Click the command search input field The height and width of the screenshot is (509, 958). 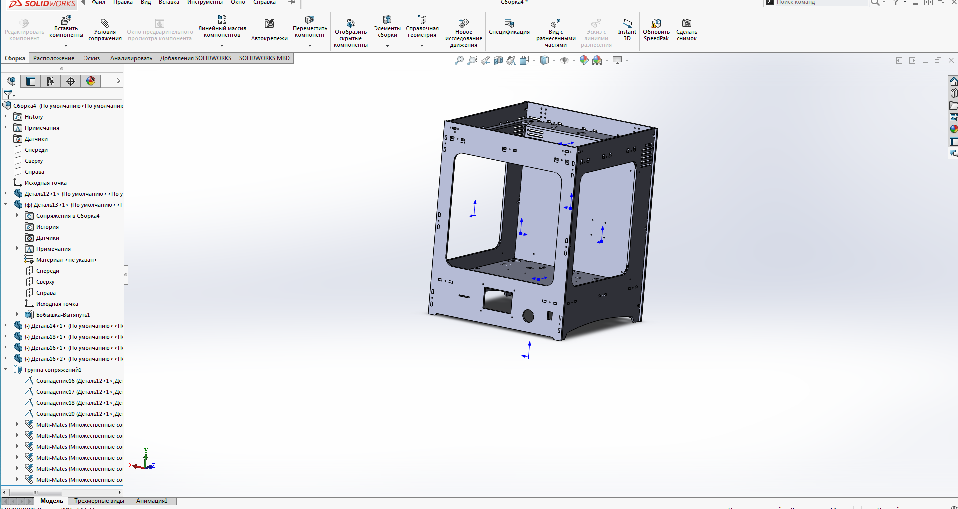pyautogui.click(x=810, y=4)
